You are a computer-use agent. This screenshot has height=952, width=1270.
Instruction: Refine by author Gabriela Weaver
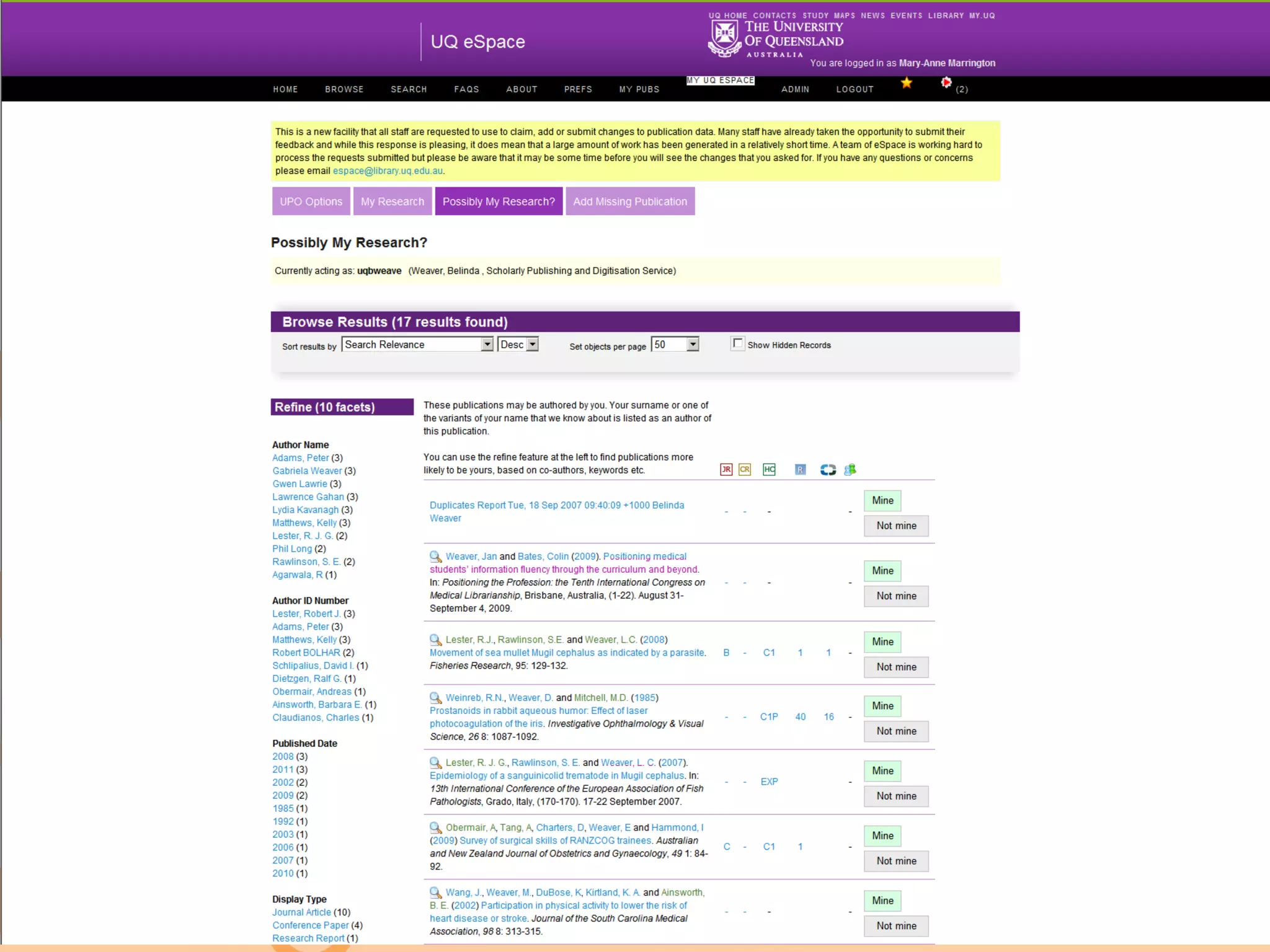307,471
